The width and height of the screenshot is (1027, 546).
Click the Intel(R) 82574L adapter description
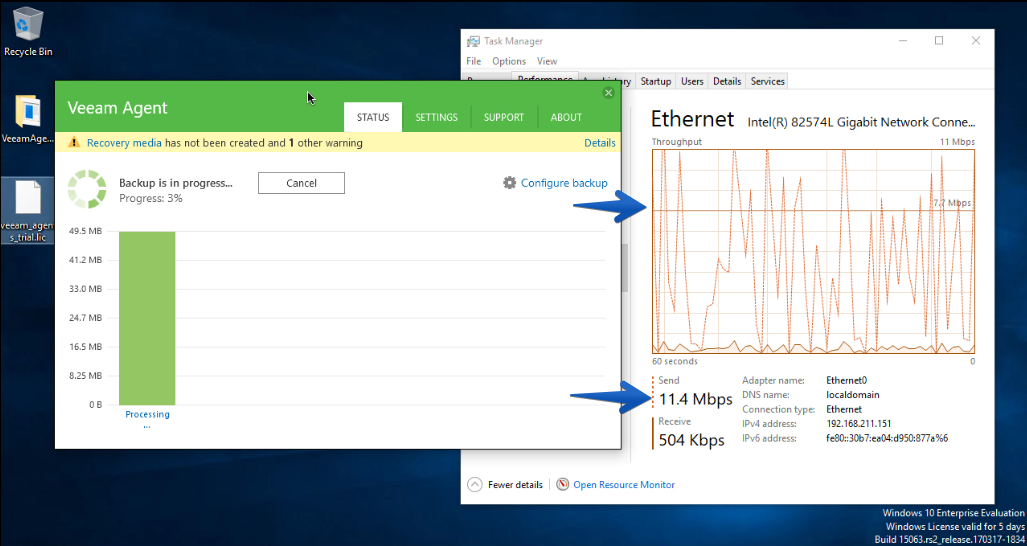tap(861, 122)
